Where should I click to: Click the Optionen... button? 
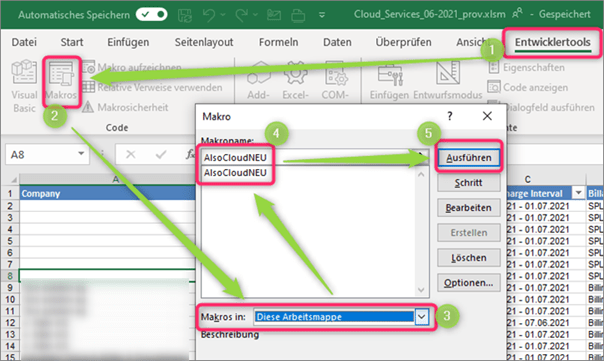pos(468,283)
